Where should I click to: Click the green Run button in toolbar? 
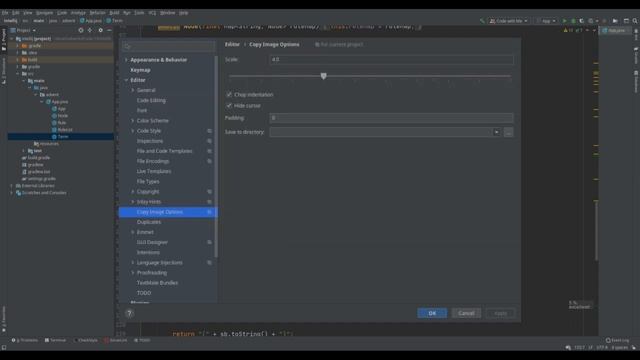click(564, 21)
